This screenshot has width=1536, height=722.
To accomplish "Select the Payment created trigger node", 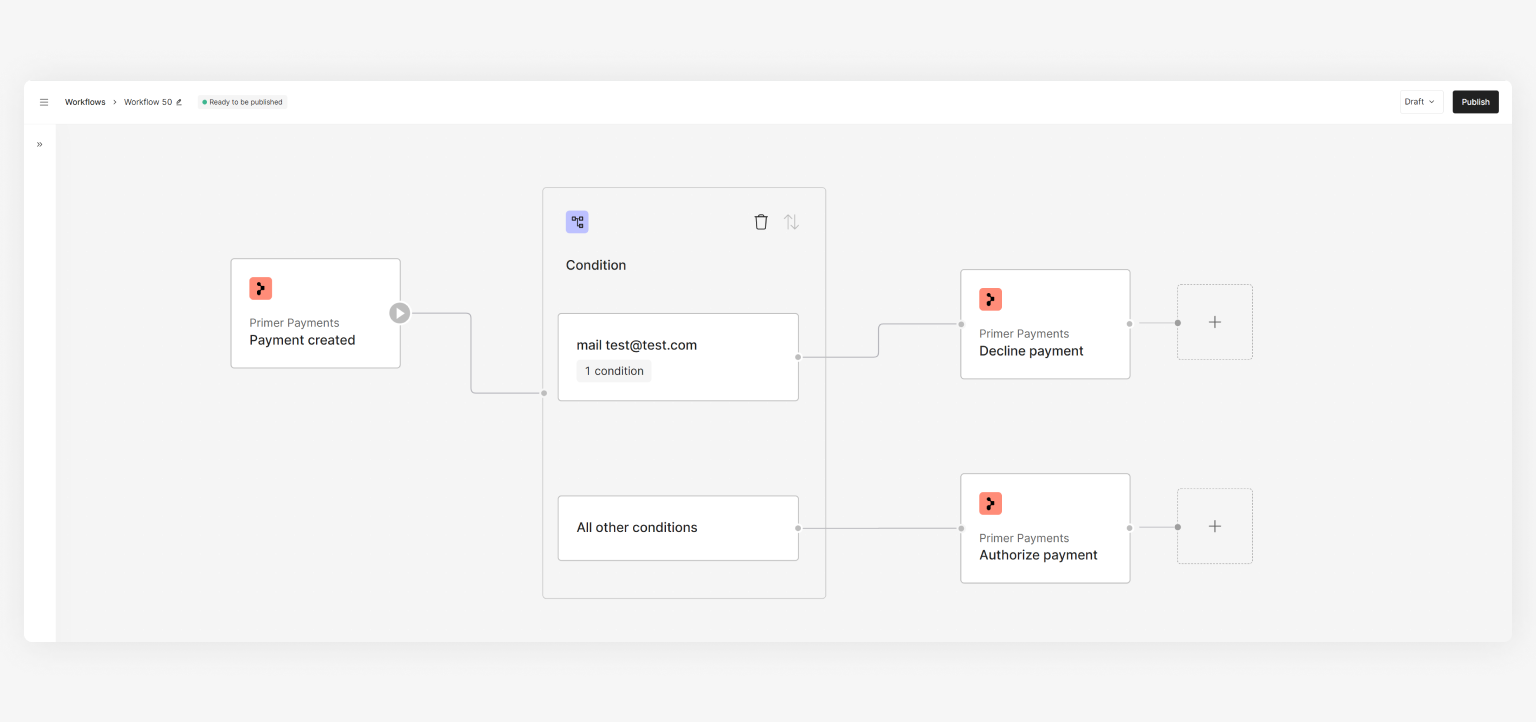I will (x=316, y=313).
